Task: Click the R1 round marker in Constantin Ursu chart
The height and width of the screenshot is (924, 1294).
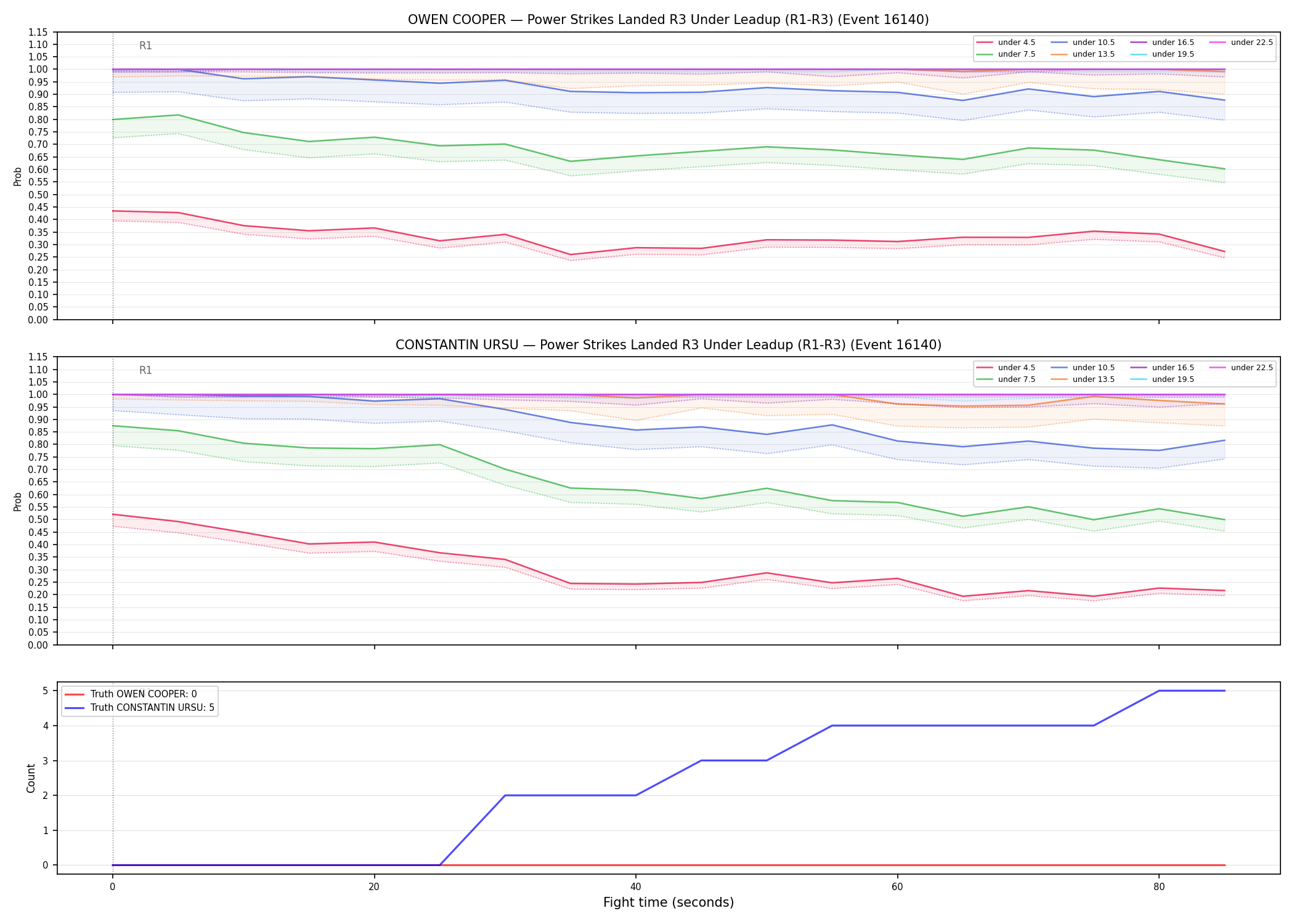Action: click(145, 370)
